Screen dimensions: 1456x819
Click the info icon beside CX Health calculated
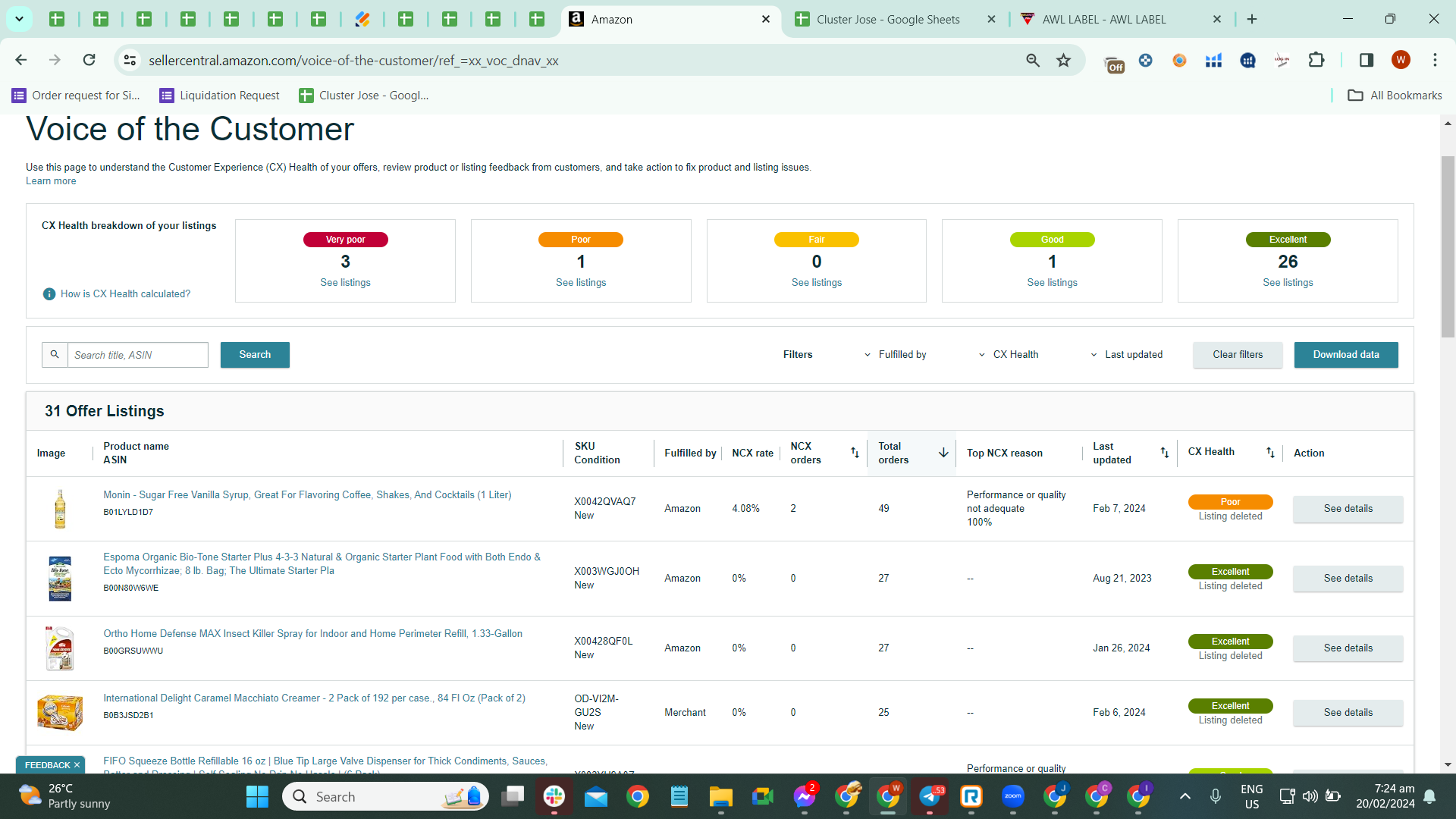click(49, 294)
